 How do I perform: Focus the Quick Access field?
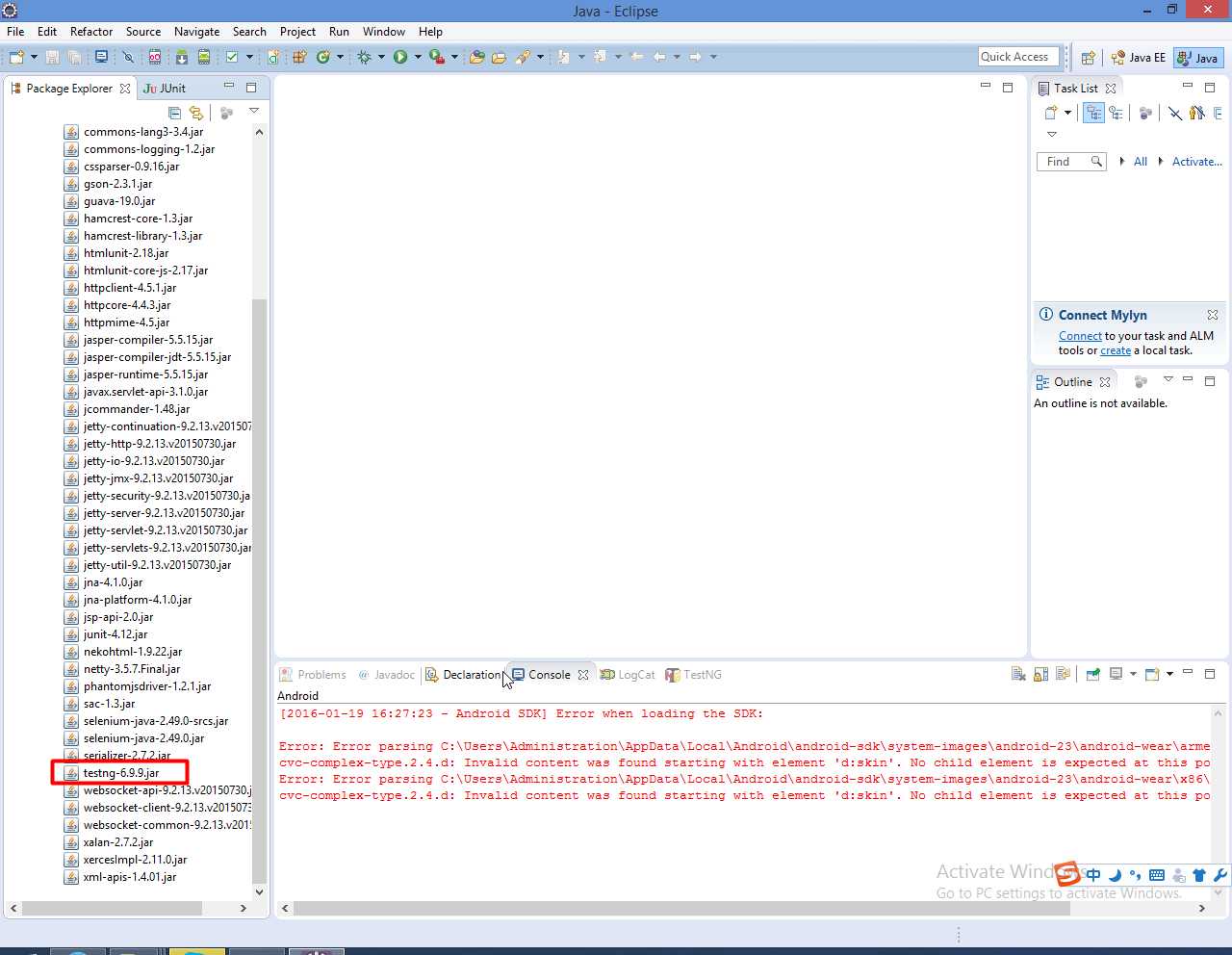(1018, 57)
